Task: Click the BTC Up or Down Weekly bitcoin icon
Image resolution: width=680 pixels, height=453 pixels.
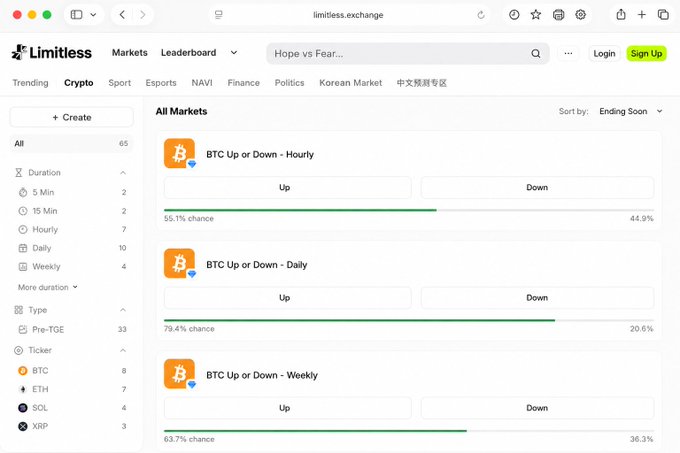Action: point(179,374)
